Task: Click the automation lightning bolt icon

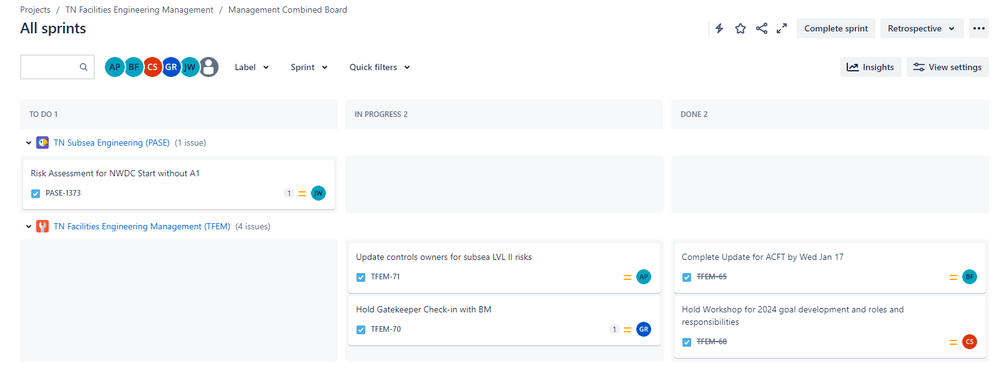Action: 719,29
